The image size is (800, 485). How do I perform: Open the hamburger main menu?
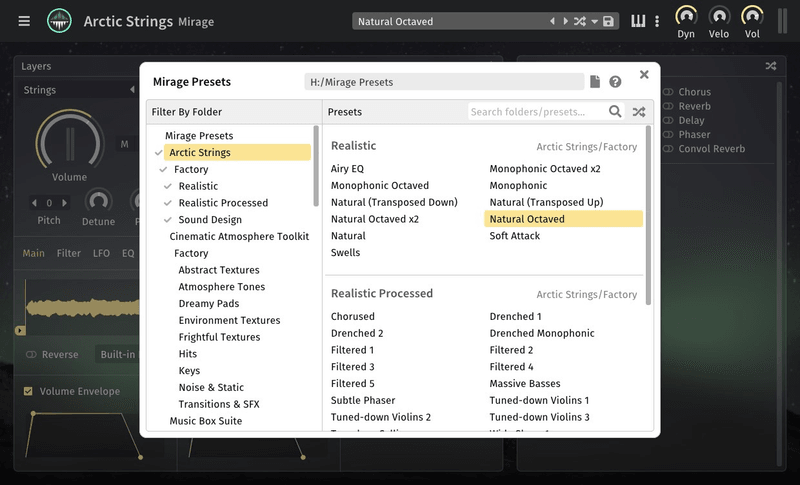tap(24, 21)
